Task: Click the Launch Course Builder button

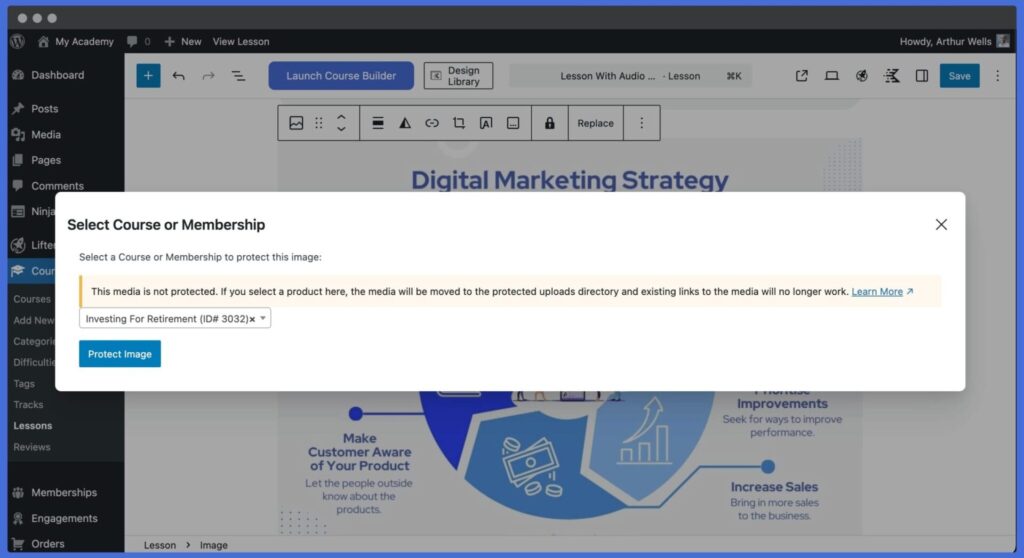Action: 341,76
